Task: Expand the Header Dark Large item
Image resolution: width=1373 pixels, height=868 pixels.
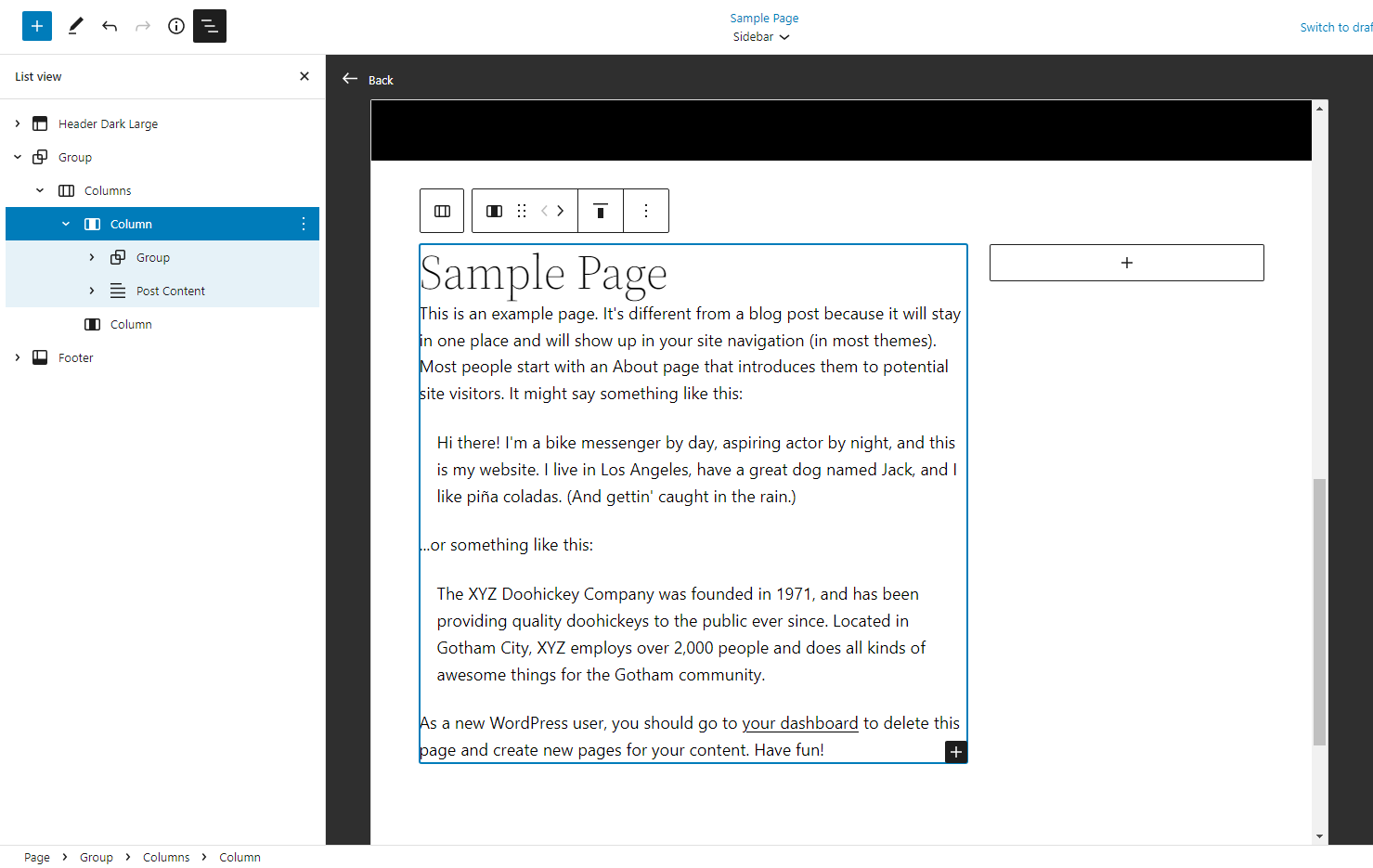Action: coord(18,123)
